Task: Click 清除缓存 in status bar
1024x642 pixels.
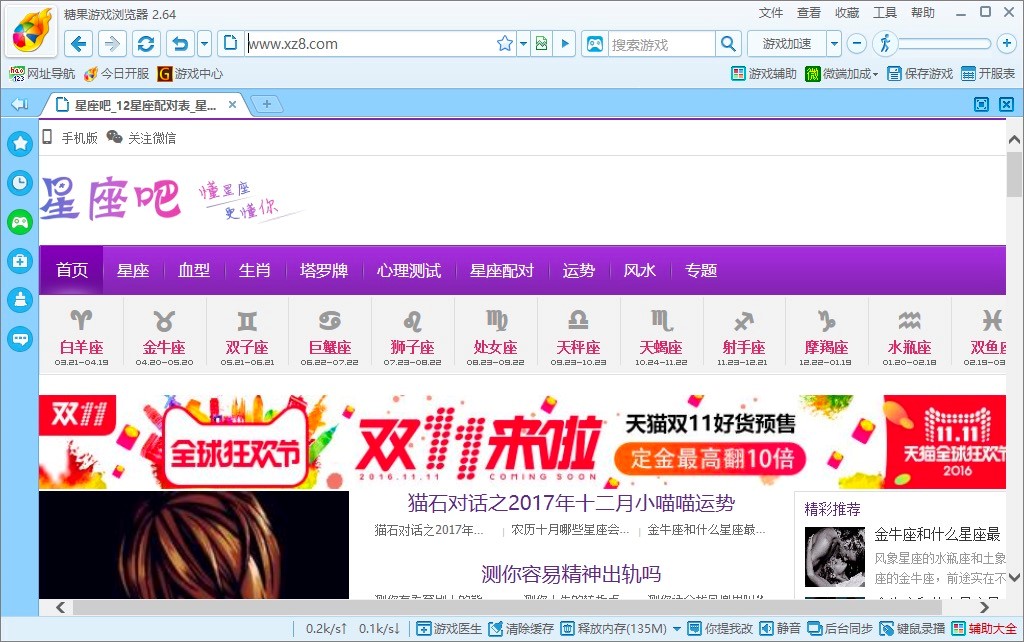Action: pyautogui.click(x=521, y=628)
